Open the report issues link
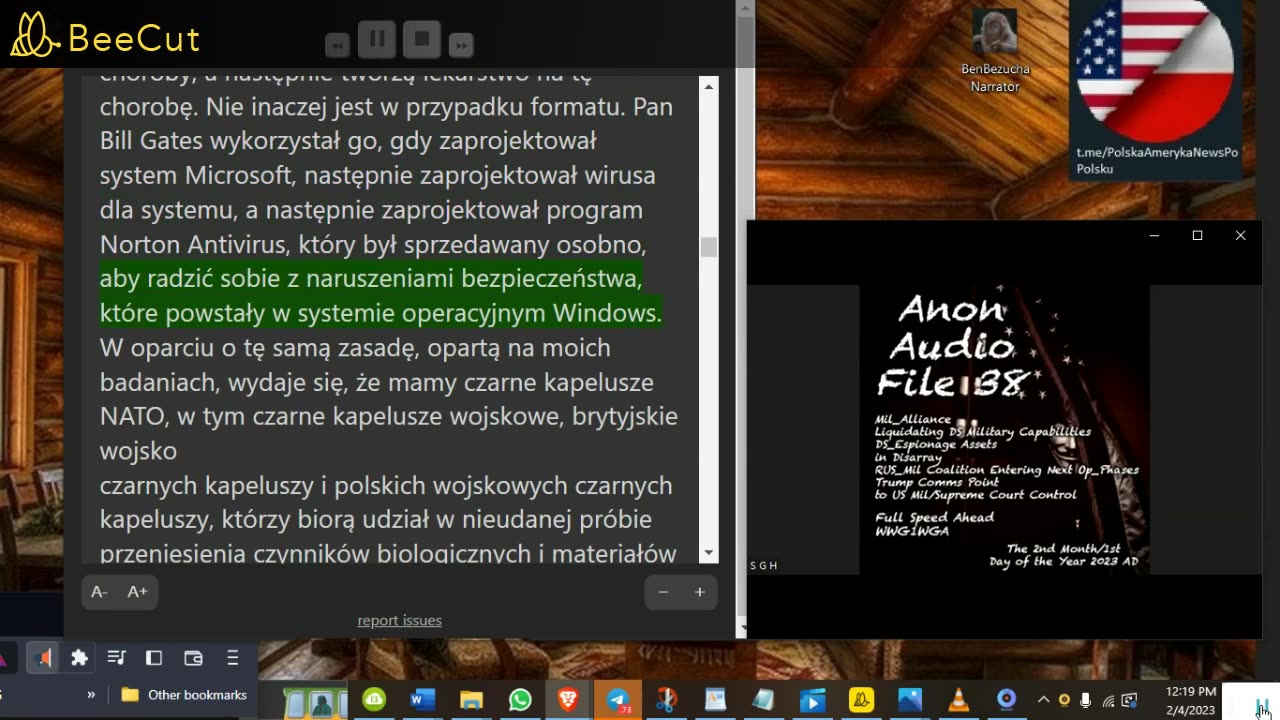Viewport: 1280px width, 720px height. coord(400,620)
